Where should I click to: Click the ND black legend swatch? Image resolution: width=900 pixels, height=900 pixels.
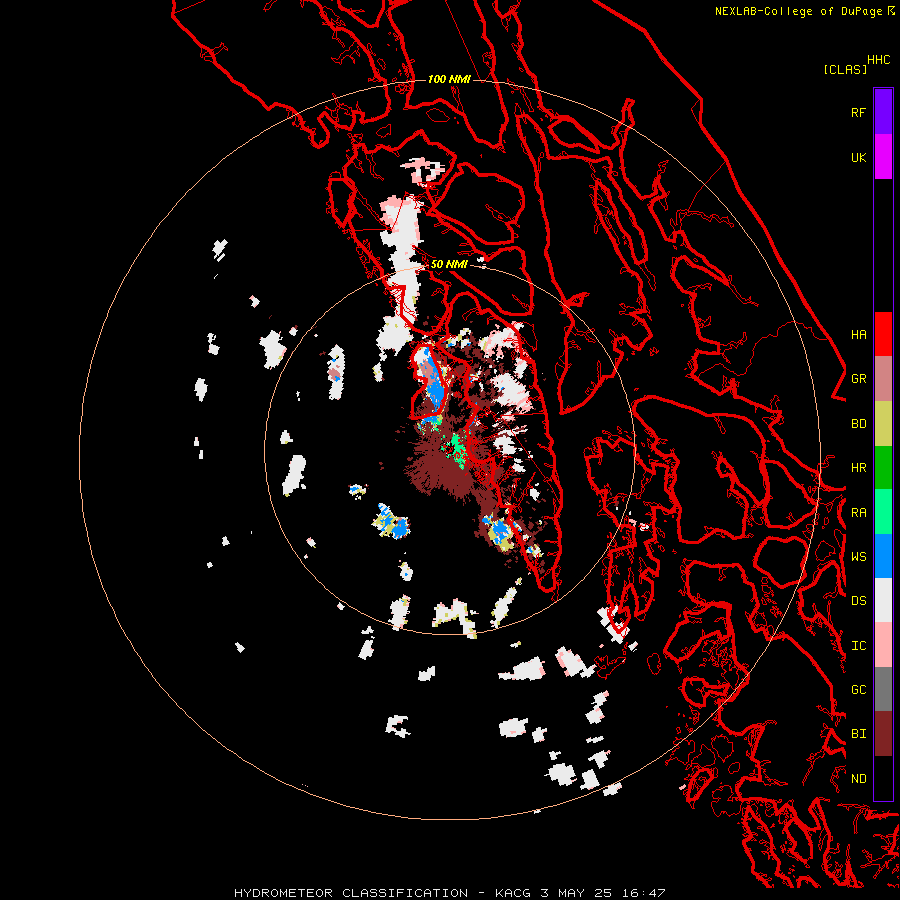883,778
